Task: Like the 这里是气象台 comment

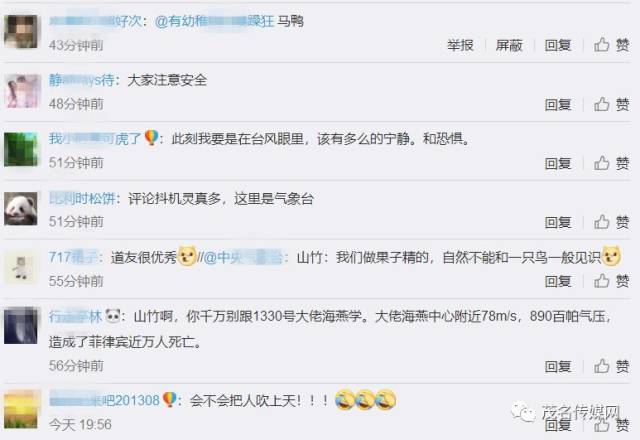Action: pos(611,222)
